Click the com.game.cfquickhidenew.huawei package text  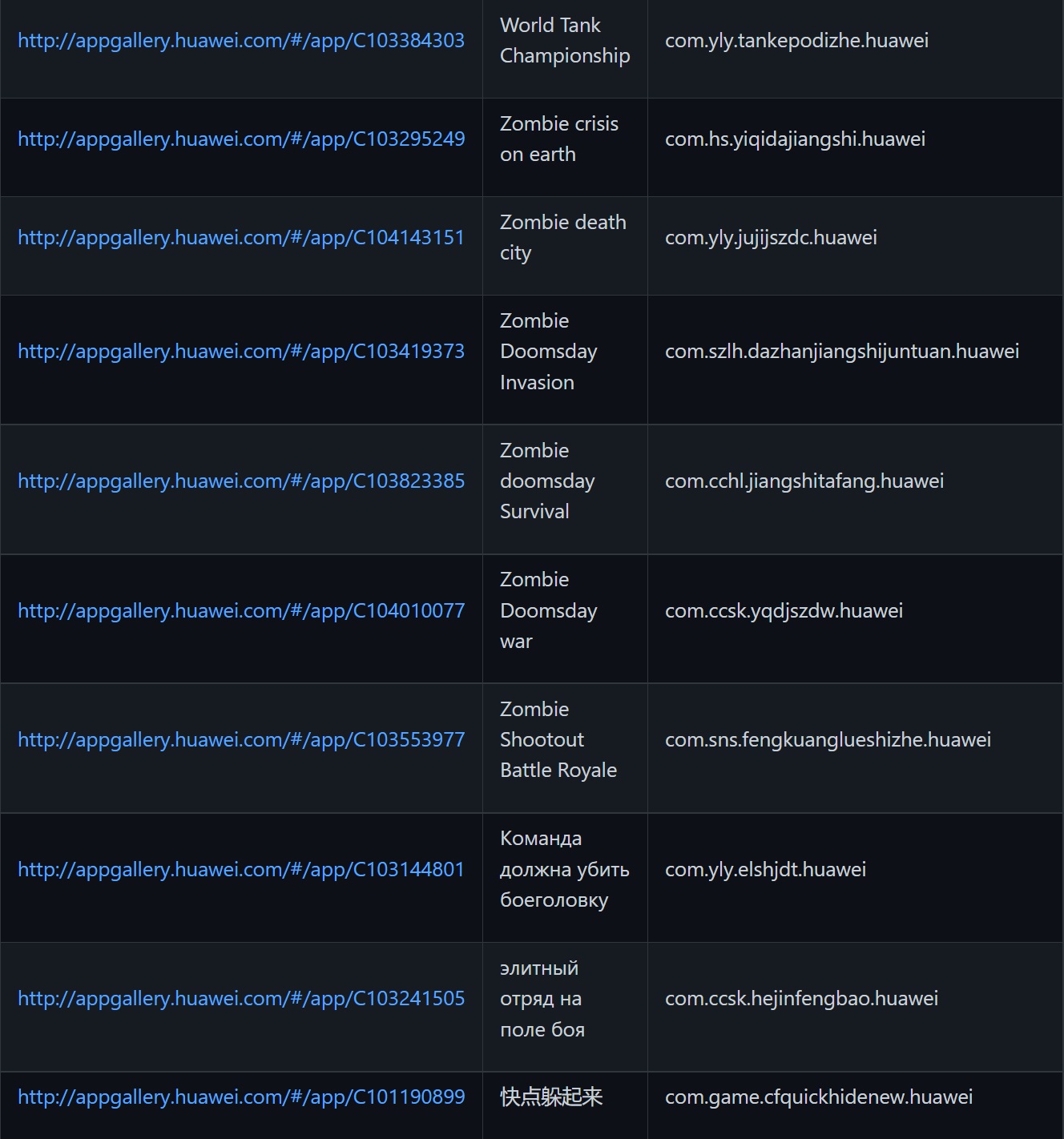pos(819,1097)
